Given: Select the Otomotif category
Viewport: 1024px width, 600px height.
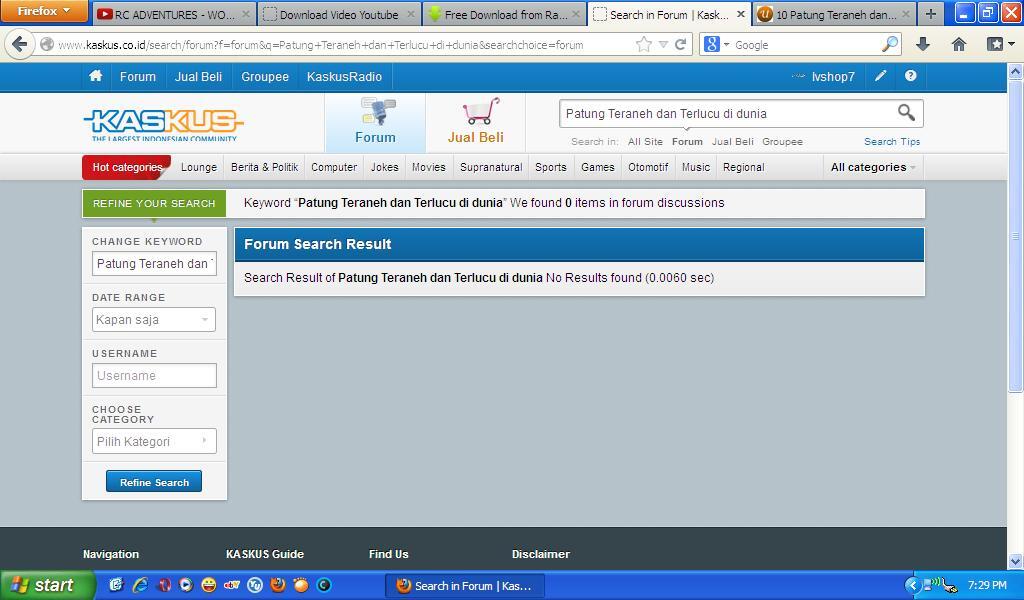Looking at the screenshot, I should (648, 167).
